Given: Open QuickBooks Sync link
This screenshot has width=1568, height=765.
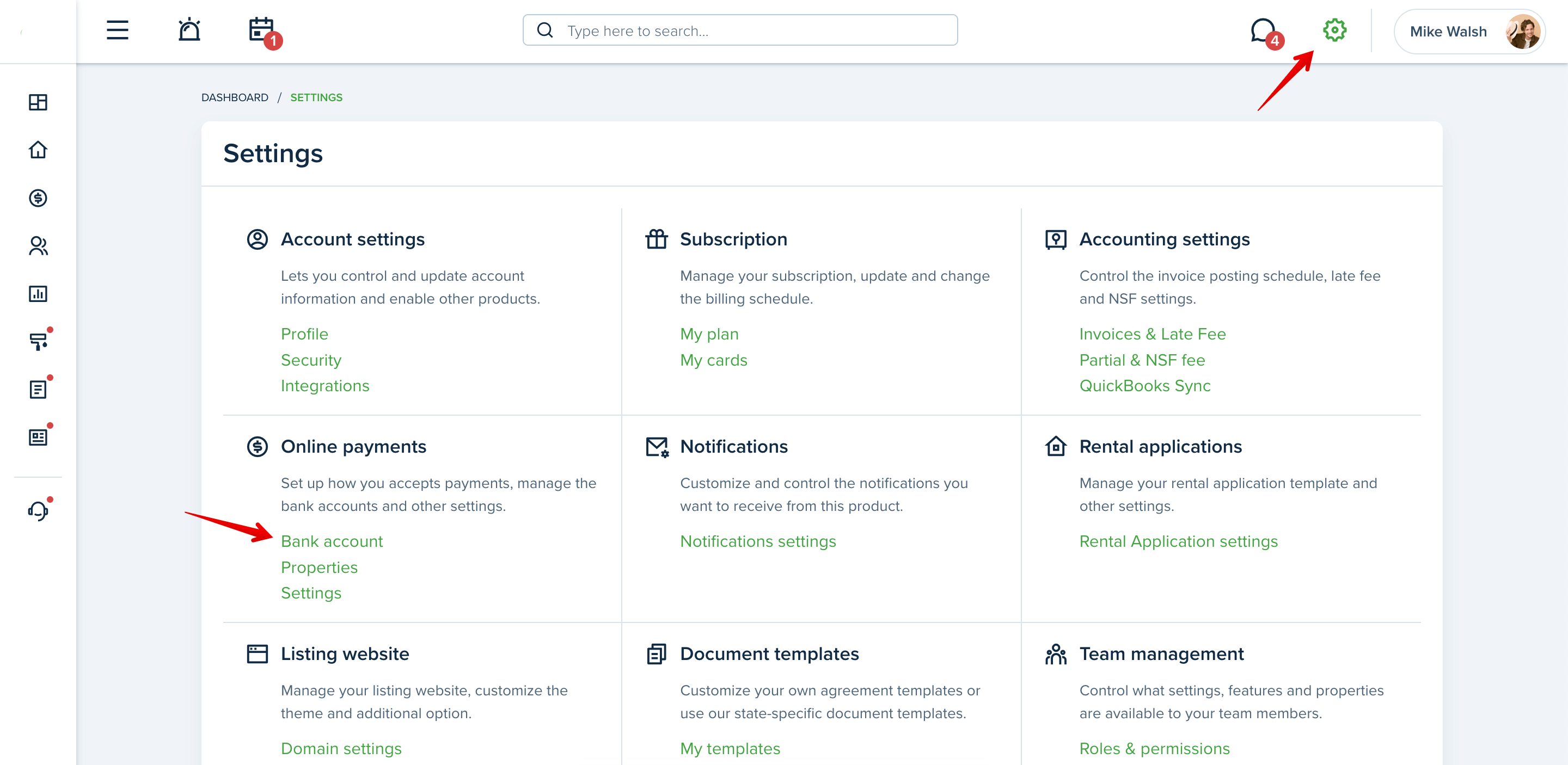Looking at the screenshot, I should pyautogui.click(x=1145, y=386).
